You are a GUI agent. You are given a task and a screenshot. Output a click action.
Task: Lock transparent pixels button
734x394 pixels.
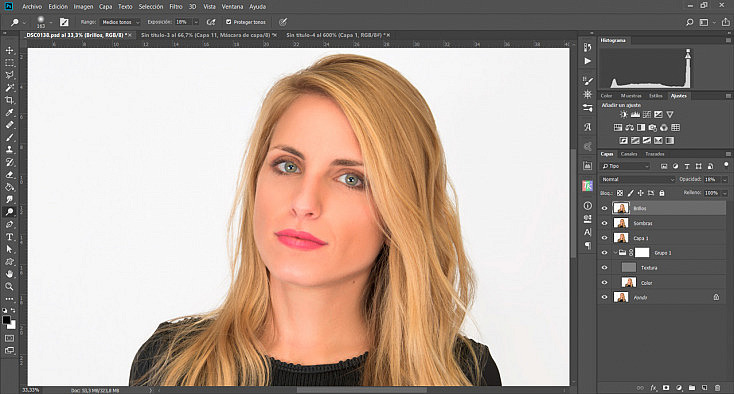pyautogui.click(x=620, y=193)
